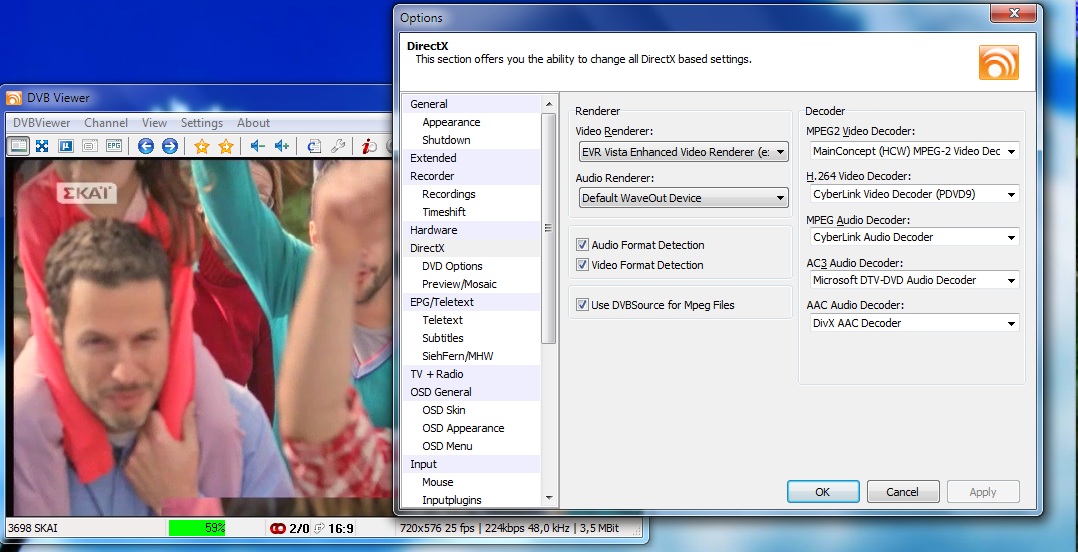Click the red info magnifier icon
Image resolution: width=1078 pixels, height=552 pixels.
[369, 146]
